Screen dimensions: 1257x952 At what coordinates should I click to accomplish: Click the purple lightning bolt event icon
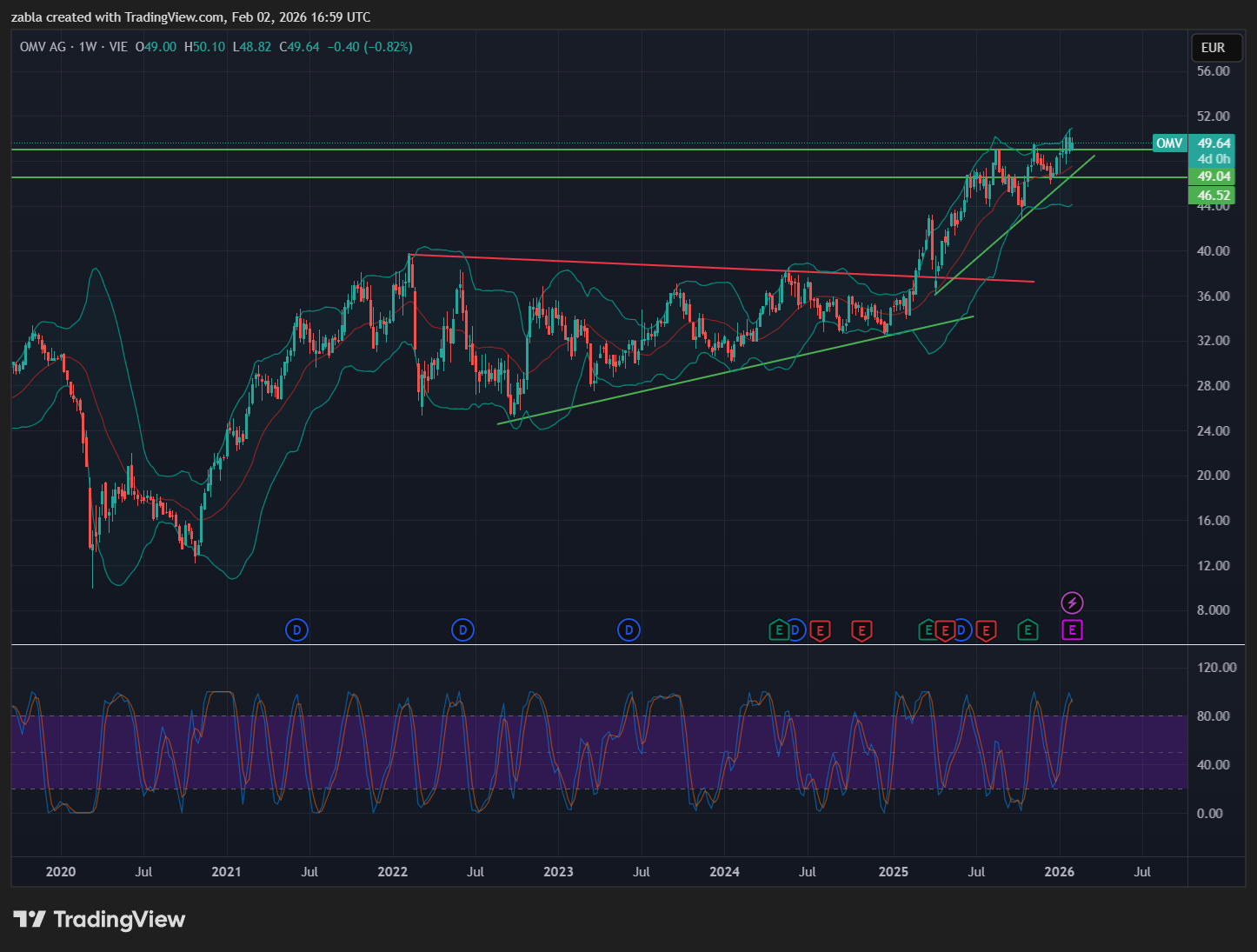[1072, 602]
